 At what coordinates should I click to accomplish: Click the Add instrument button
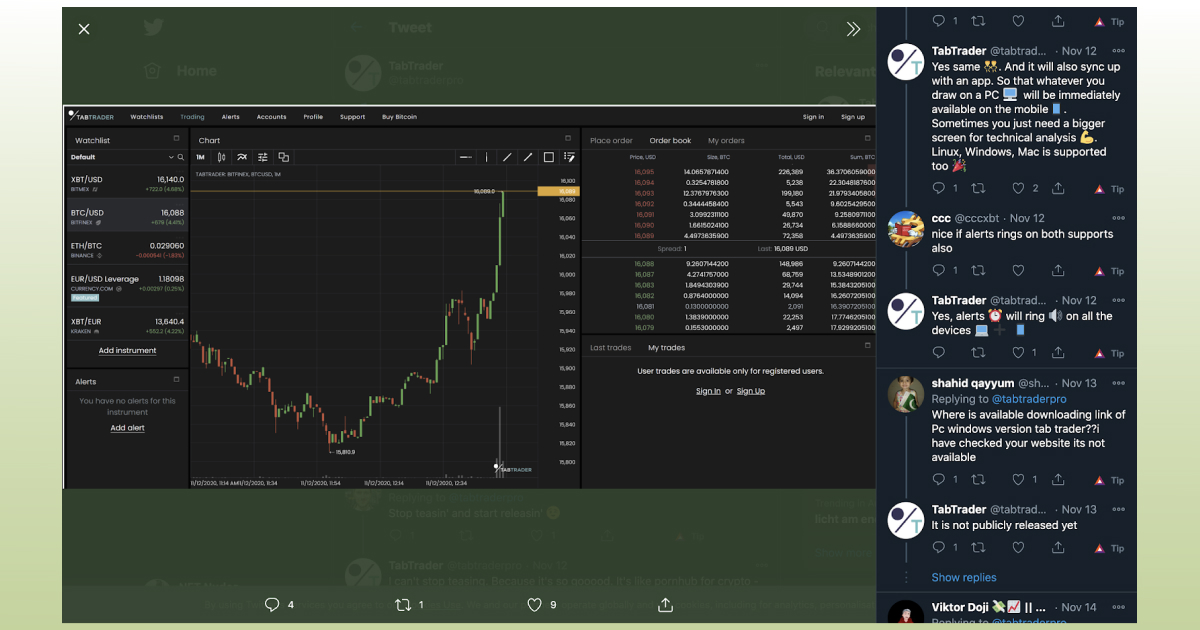[x=127, y=350]
